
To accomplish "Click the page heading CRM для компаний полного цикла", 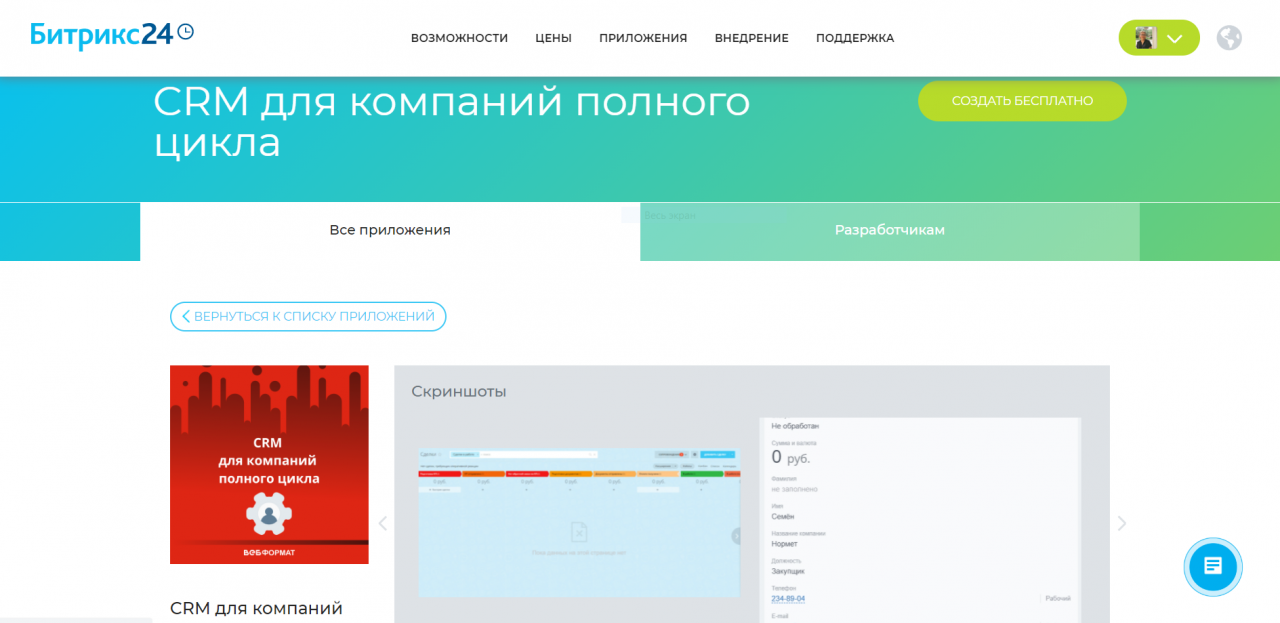I will pos(451,122).
